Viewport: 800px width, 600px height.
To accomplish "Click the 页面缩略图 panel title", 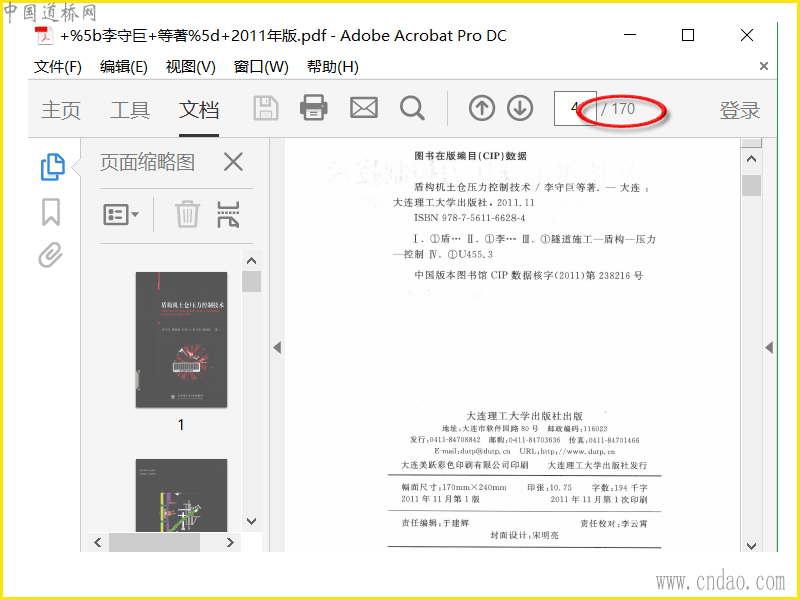I will click(147, 162).
